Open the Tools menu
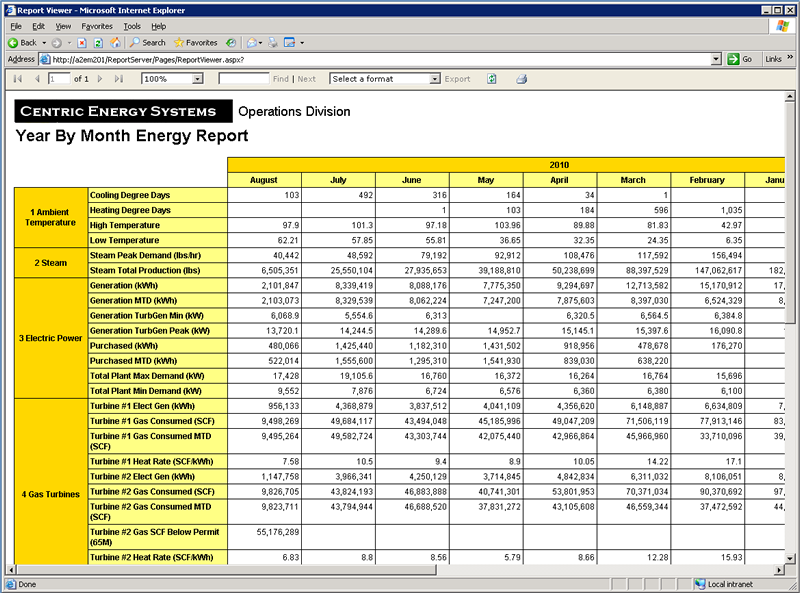Image resolution: width=800 pixels, height=593 pixels. point(131,25)
